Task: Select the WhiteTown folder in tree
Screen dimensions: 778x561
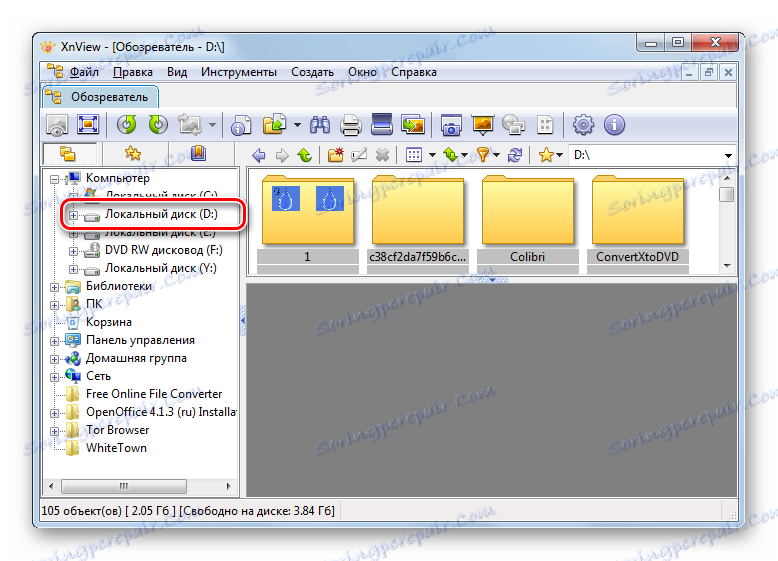Action: click(x=116, y=448)
